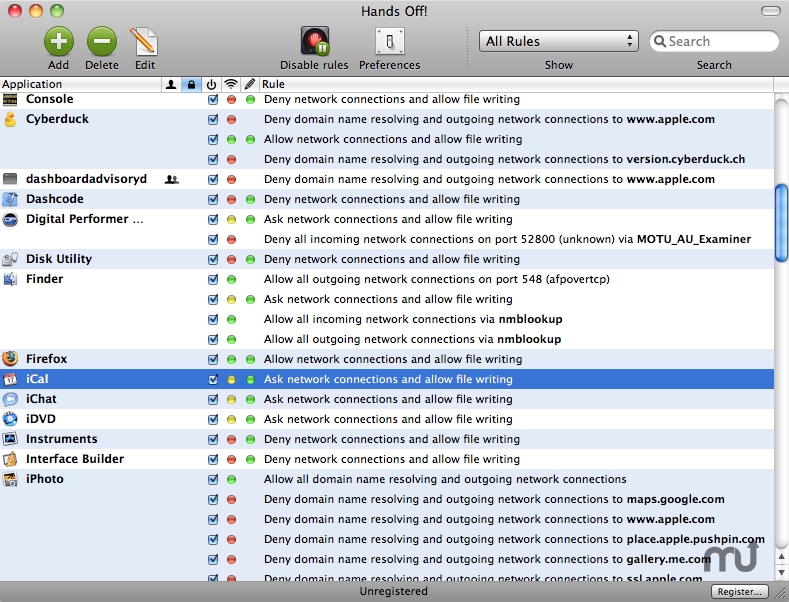Toggle the enabled checkbox in Console row
The height and width of the screenshot is (602, 789).
(x=213, y=100)
